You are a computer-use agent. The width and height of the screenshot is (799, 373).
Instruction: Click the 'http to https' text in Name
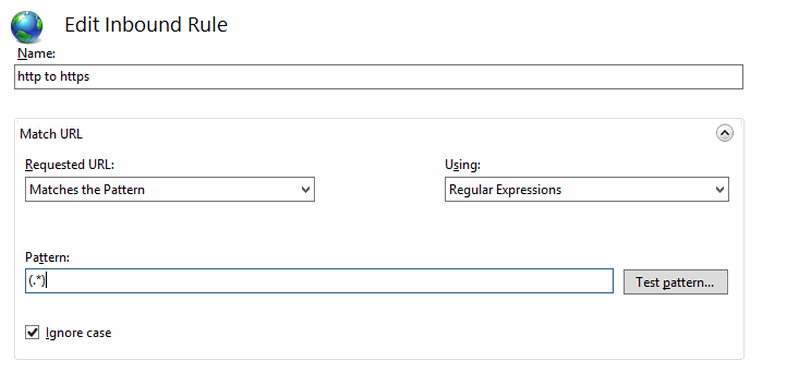coord(54,77)
